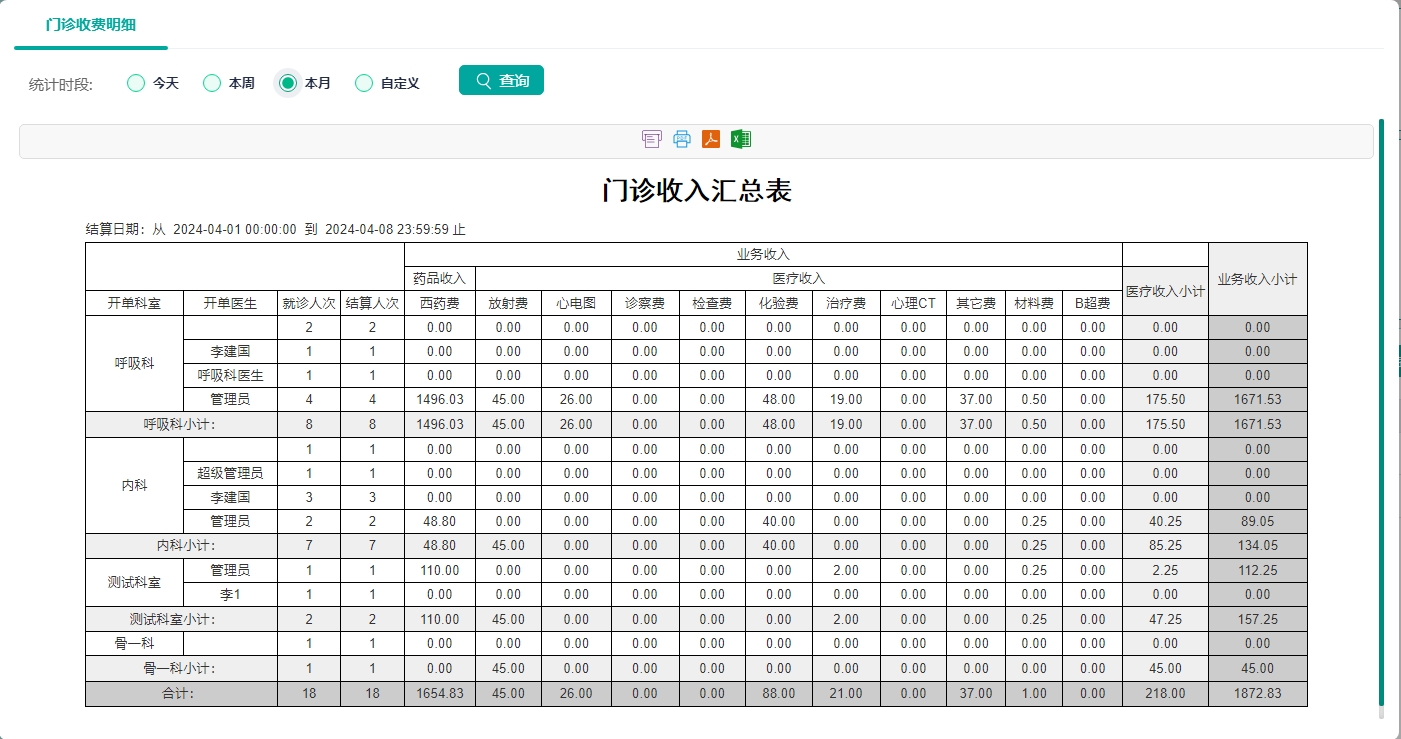This screenshot has width=1401, height=739.
Task: Click the printer icon to print the report
Action: [681, 140]
